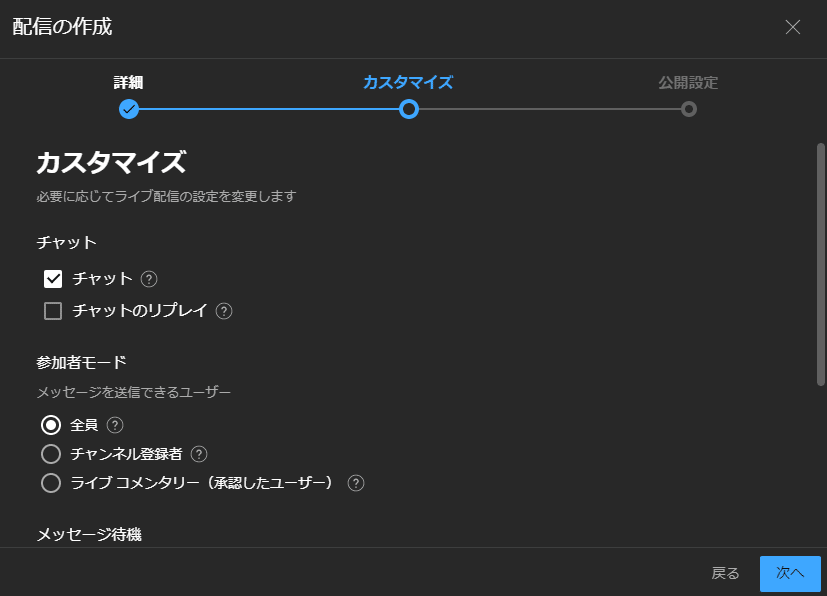This screenshot has height=596, width=827.
Task: Close the 配信の作成 dialog
Action: coord(793,27)
